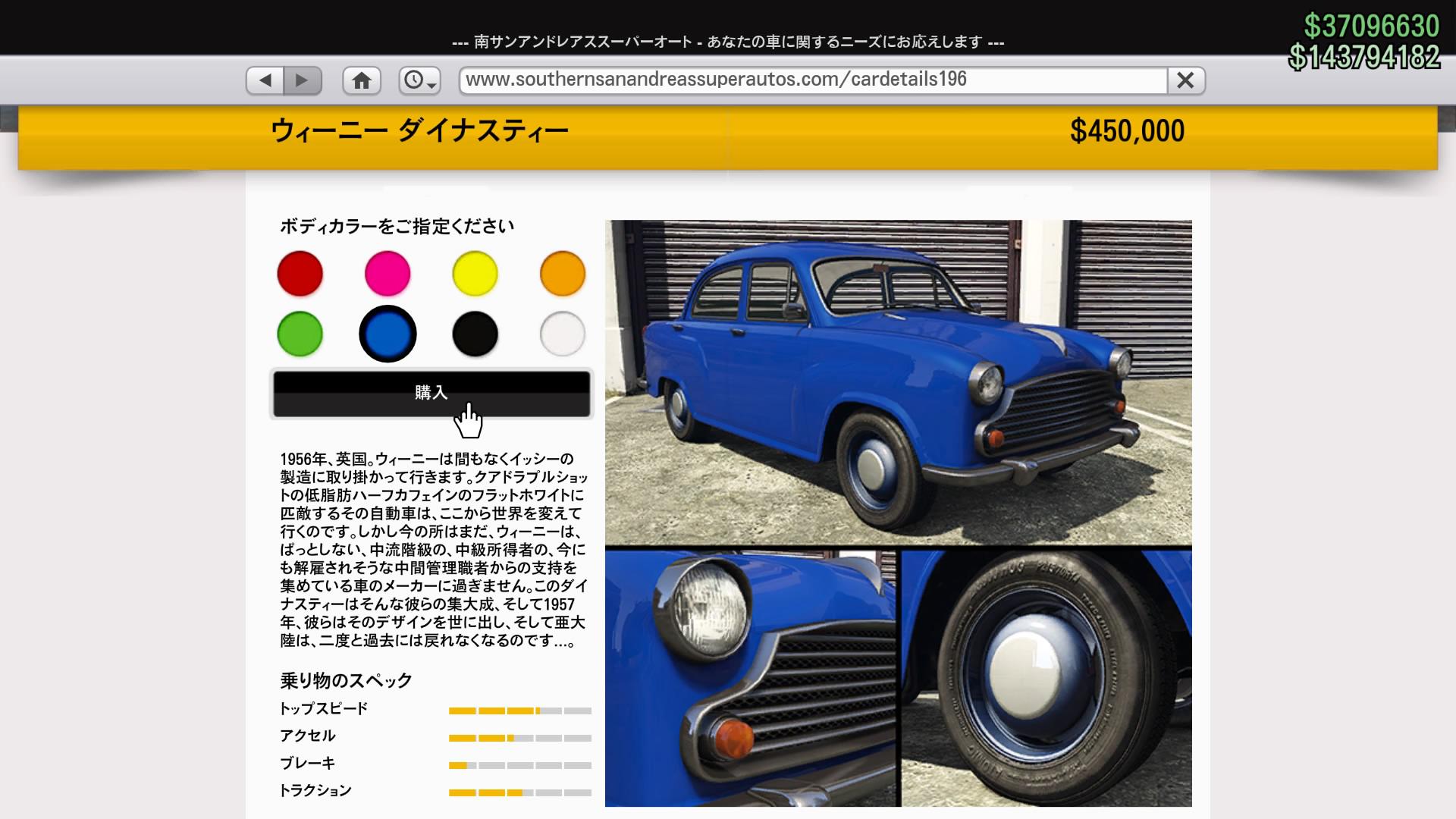Click the traction stat bar
Screen dimensions: 1456x819
(520, 792)
